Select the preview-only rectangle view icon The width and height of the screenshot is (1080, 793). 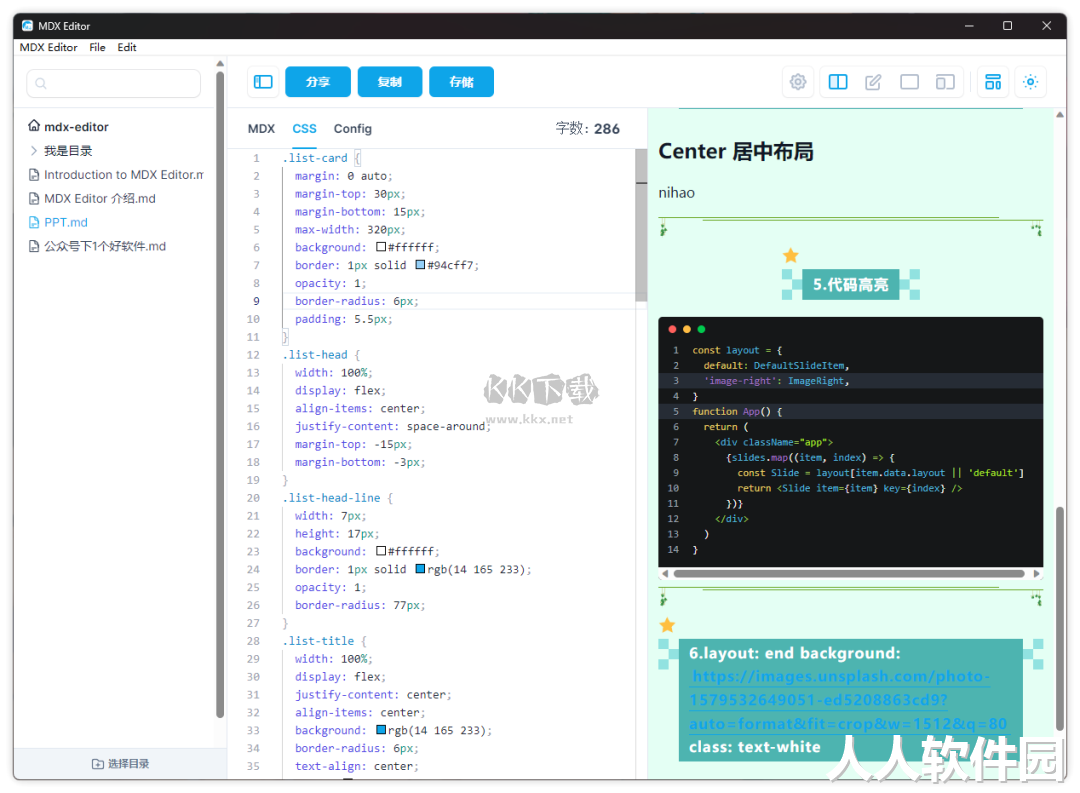pos(909,82)
